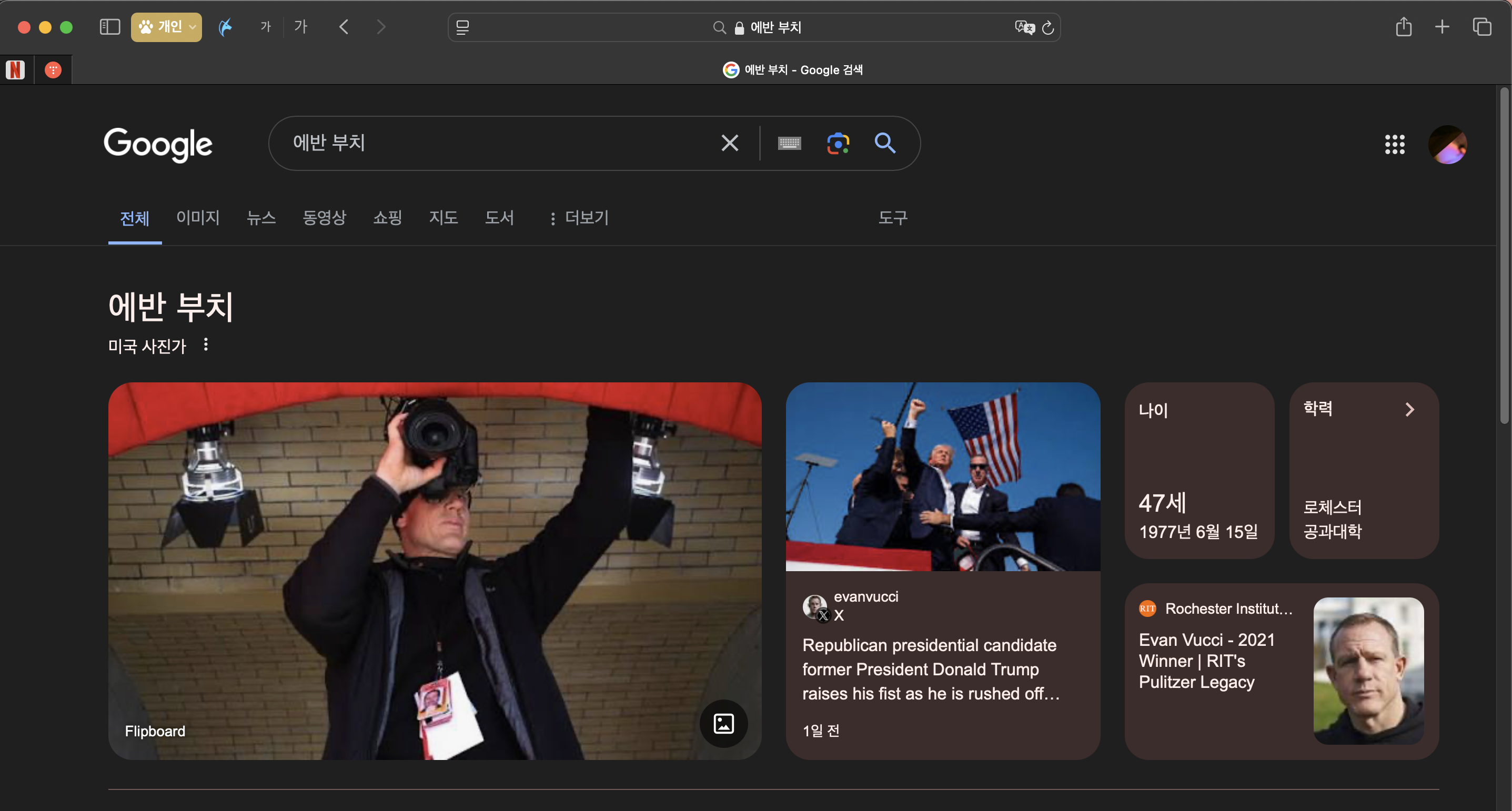Select the 전체 results tab

(134, 218)
